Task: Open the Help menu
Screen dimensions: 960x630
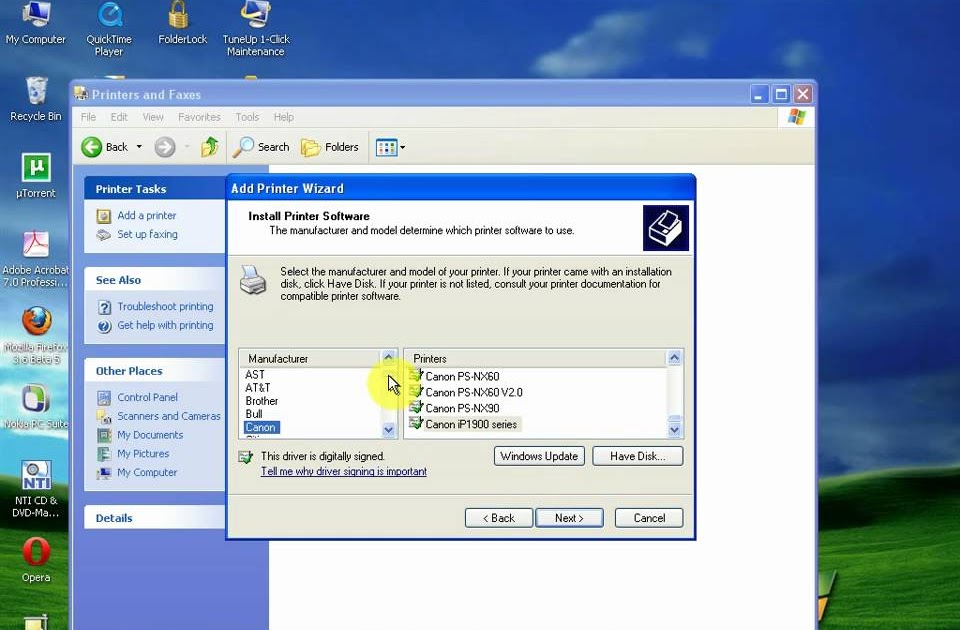Action: point(283,117)
